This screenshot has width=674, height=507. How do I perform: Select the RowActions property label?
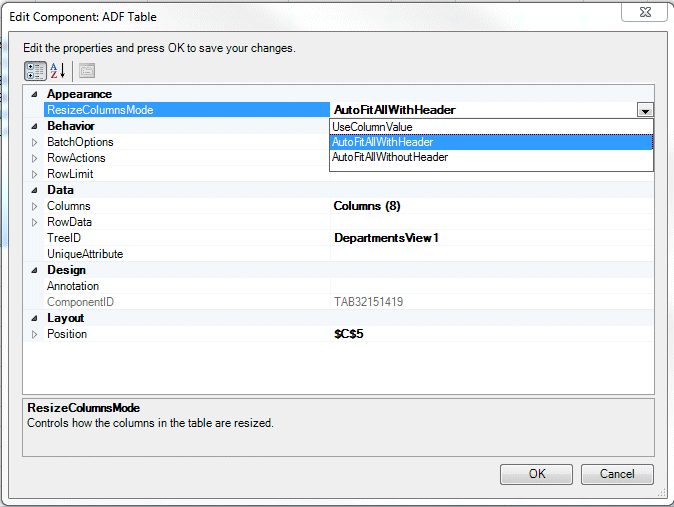pos(76,158)
